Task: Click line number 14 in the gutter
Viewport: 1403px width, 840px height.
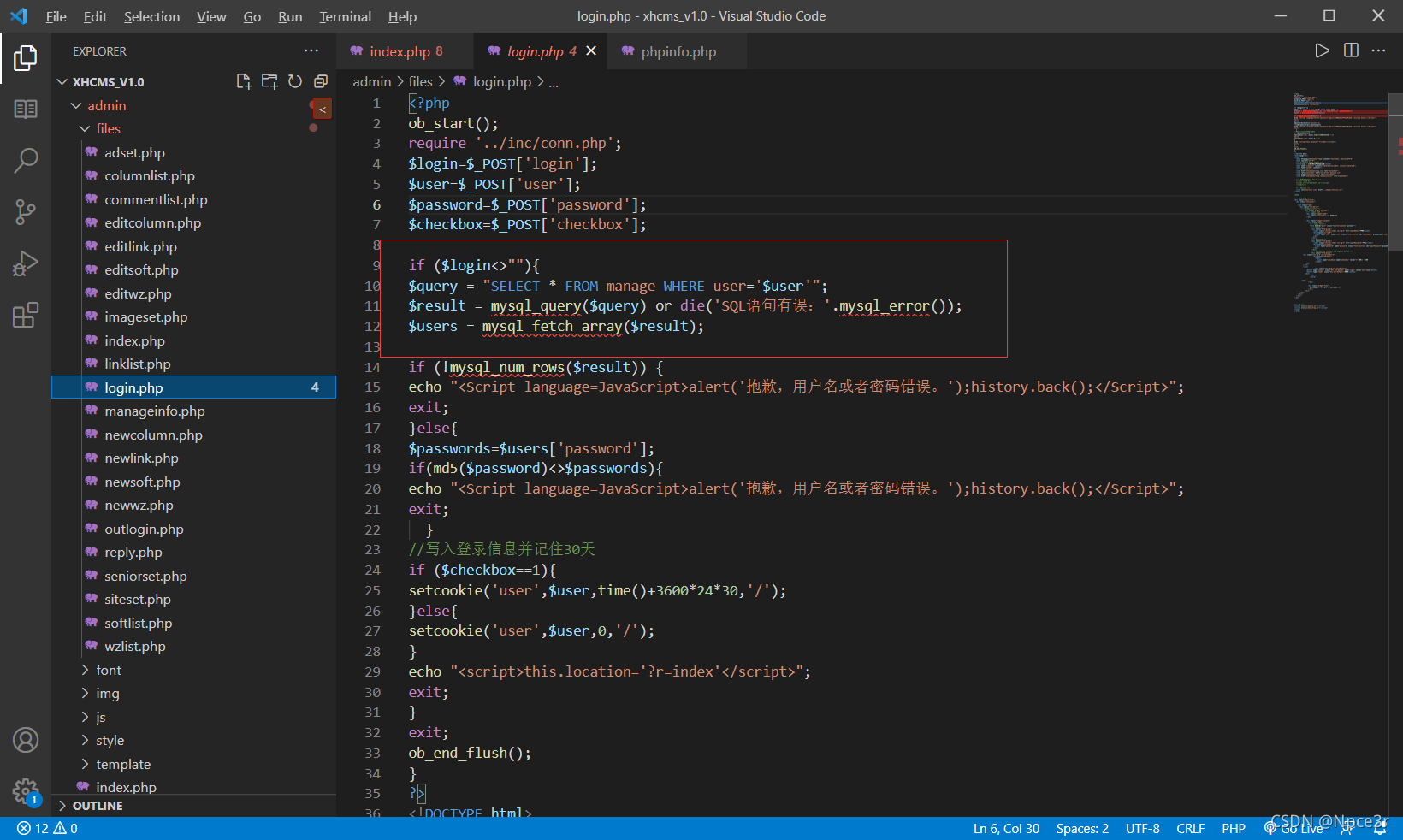Action: [x=372, y=367]
